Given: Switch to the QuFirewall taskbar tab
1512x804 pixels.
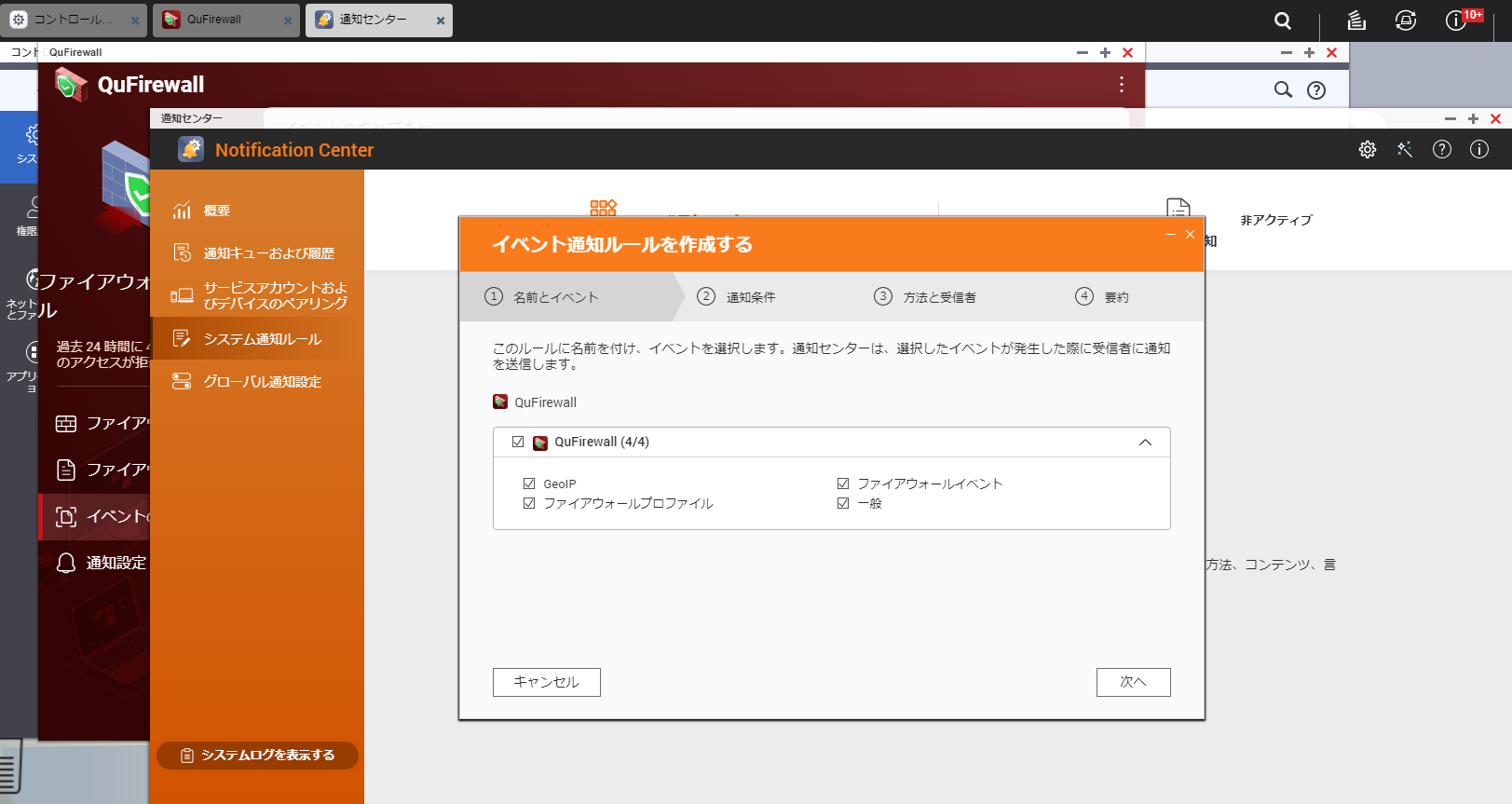Looking at the screenshot, I should 226,20.
